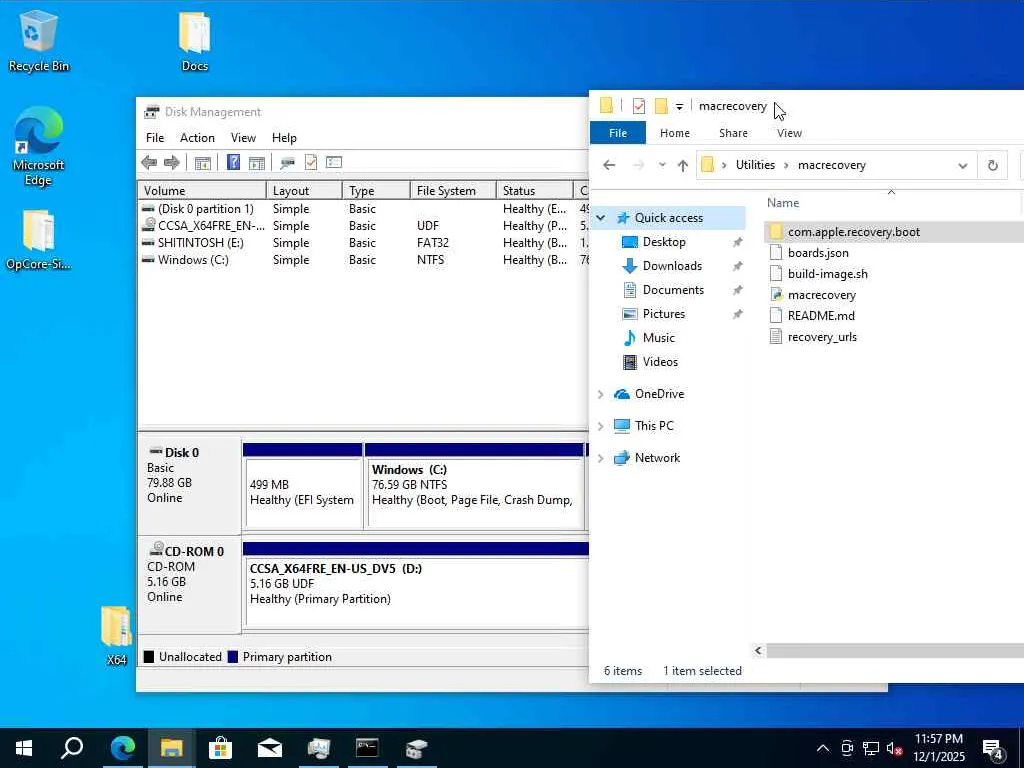
Task: Select Downloads in Quick access
Action: [x=672, y=266]
